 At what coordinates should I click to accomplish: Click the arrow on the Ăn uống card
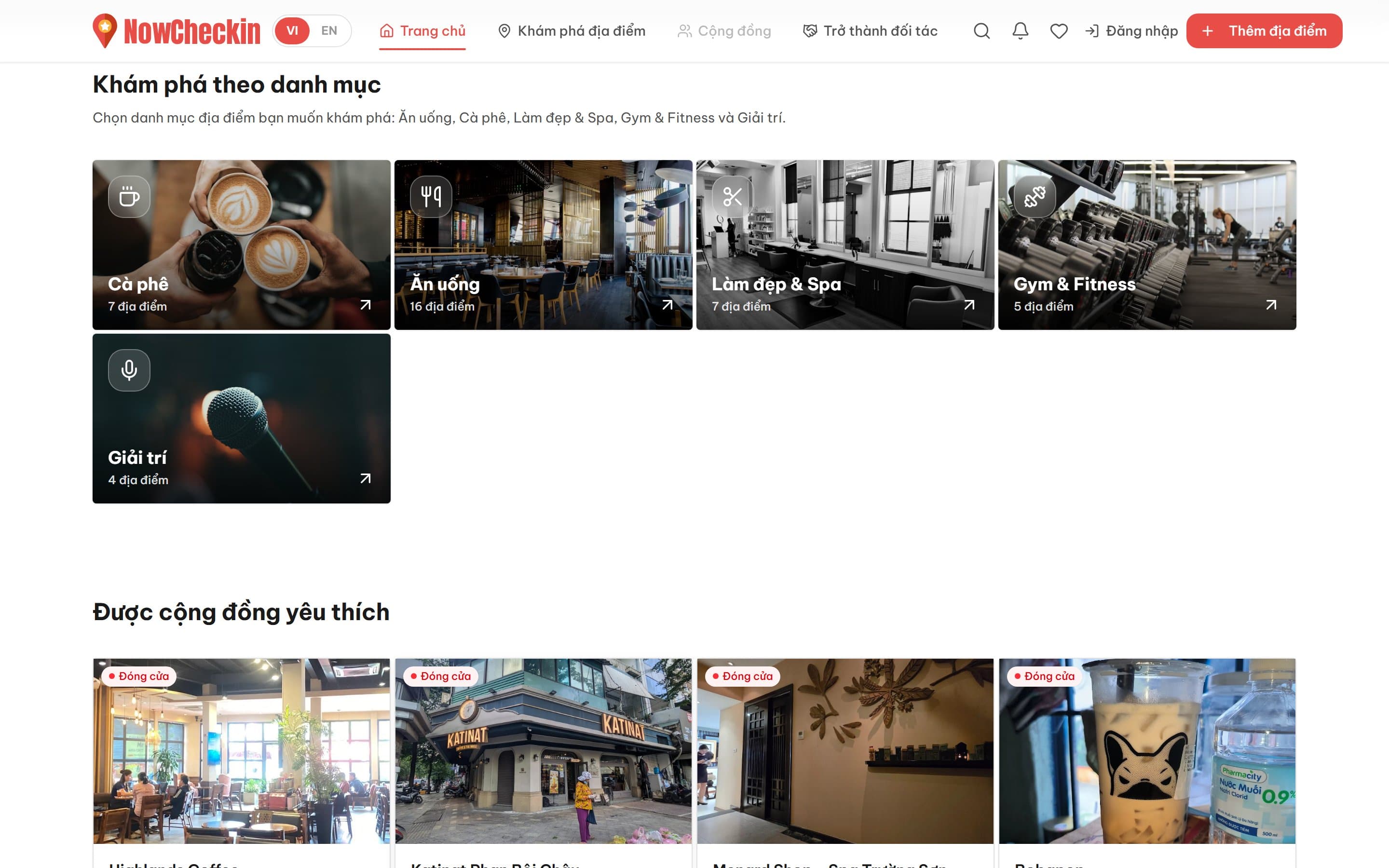tap(667, 305)
